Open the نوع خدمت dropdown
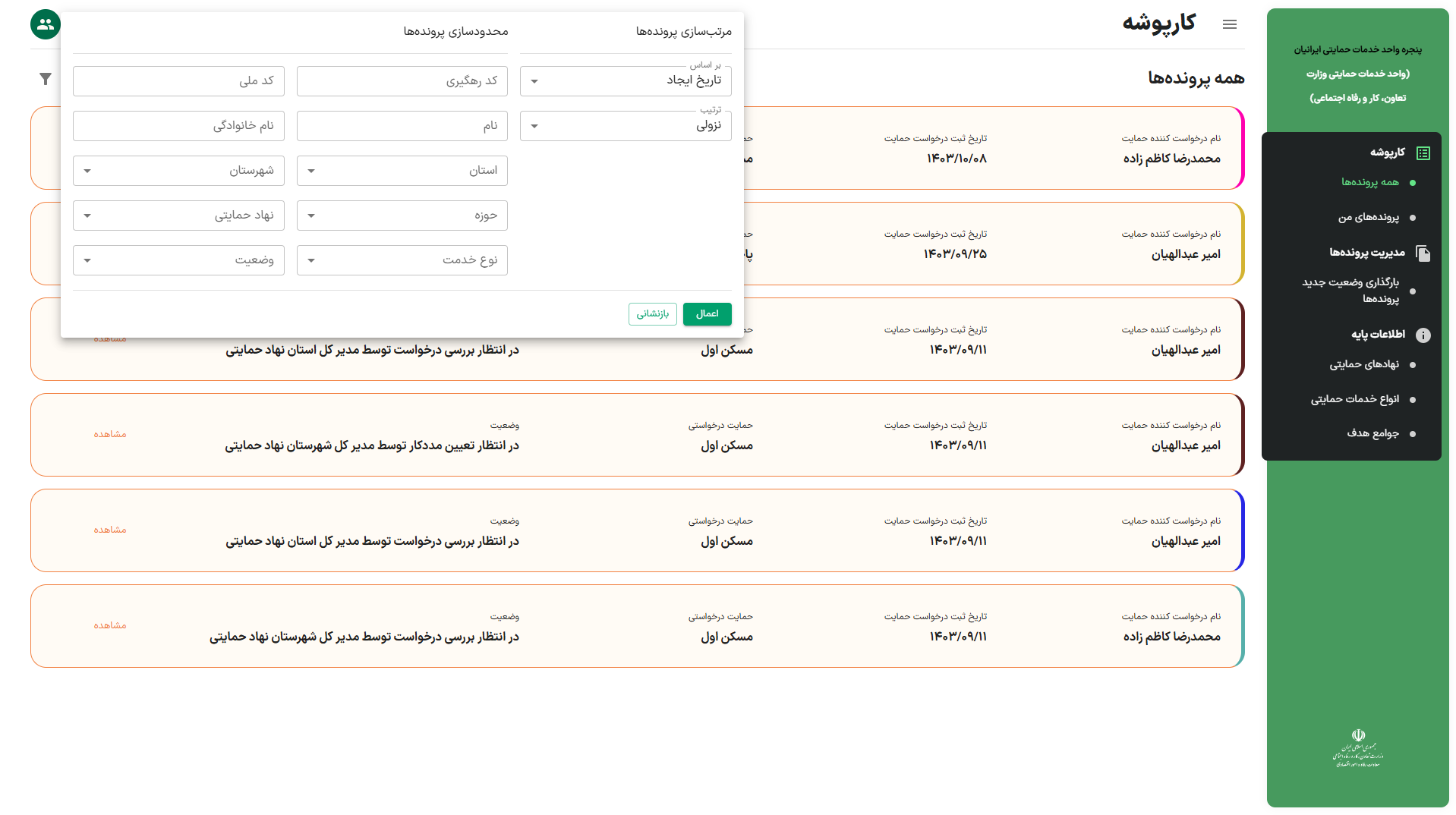Image resolution: width=1456 pixels, height=815 pixels. [x=402, y=260]
